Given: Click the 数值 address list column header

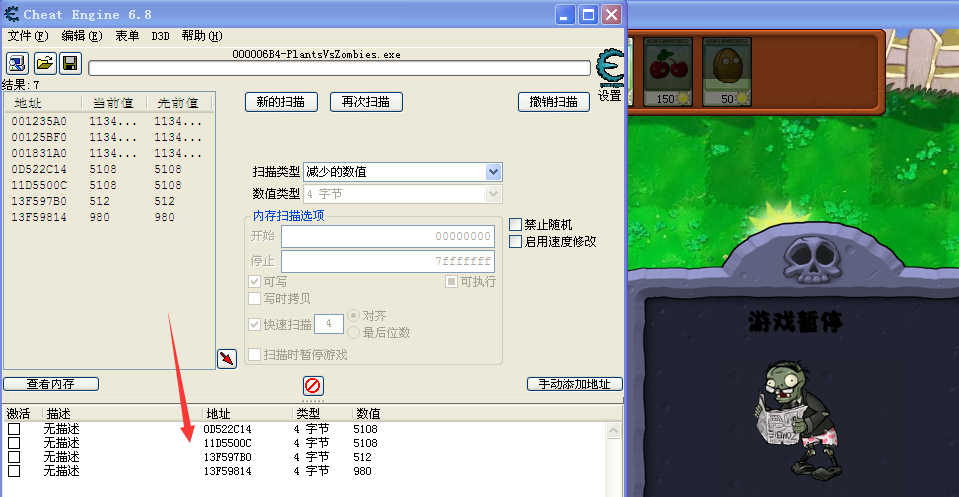Looking at the screenshot, I should coord(368,414).
